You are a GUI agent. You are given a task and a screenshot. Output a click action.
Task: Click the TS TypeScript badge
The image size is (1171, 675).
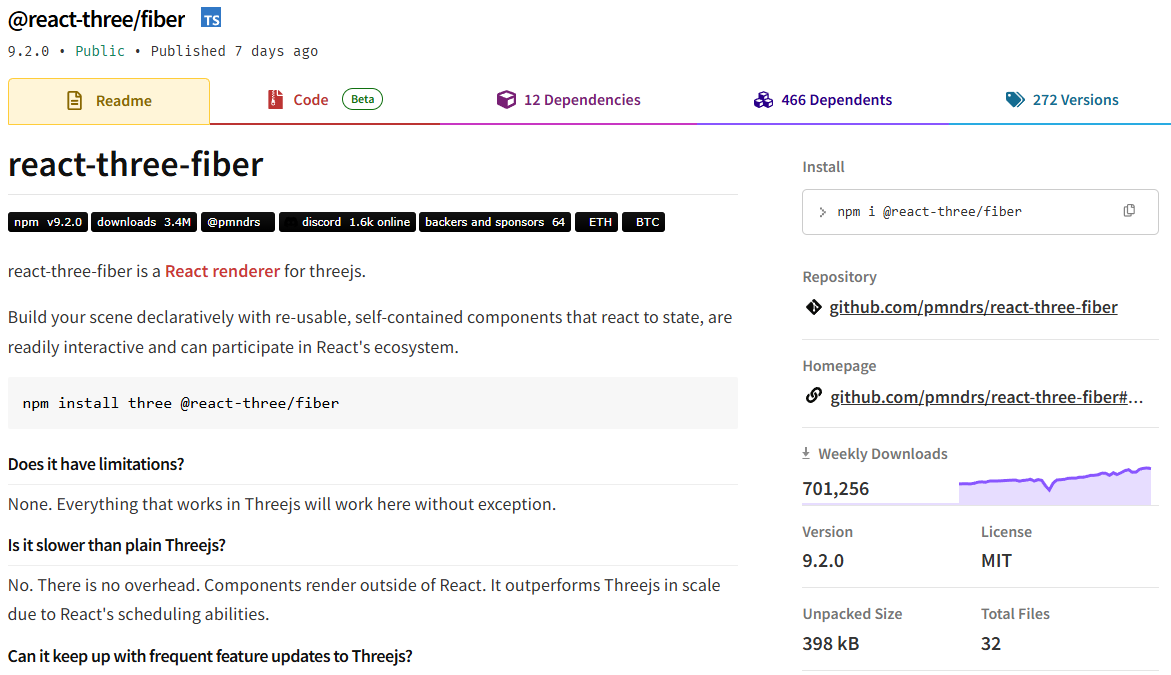(211, 17)
